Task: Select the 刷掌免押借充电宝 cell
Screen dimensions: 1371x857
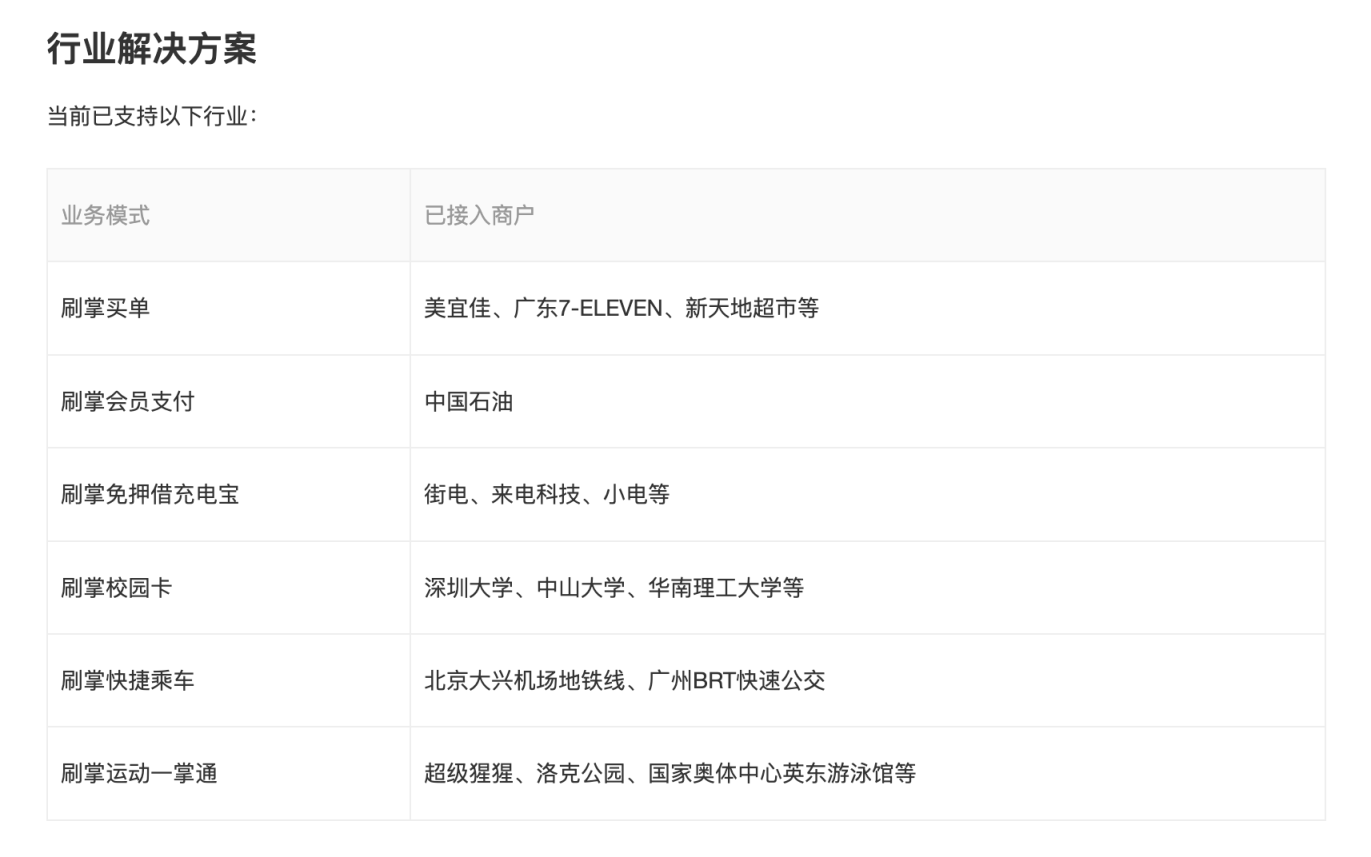Action: (150, 494)
